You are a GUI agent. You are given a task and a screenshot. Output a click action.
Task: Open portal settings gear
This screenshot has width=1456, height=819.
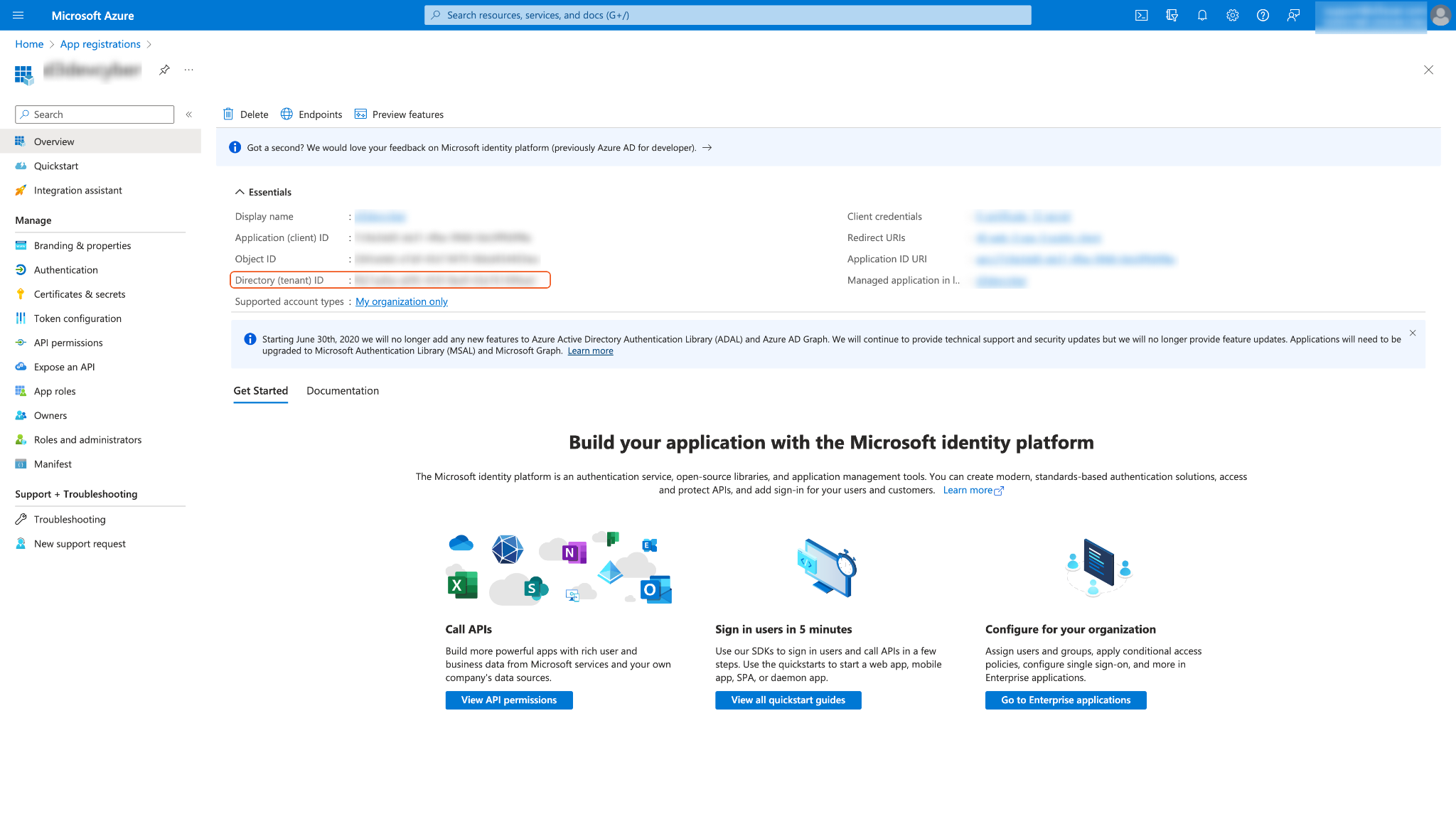(1232, 15)
